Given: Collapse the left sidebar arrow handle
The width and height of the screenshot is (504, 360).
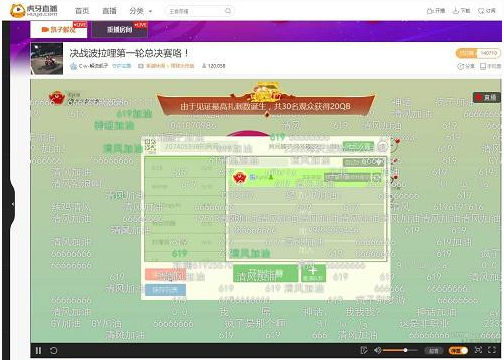Looking at the screenshot, I should coord(12,203).
